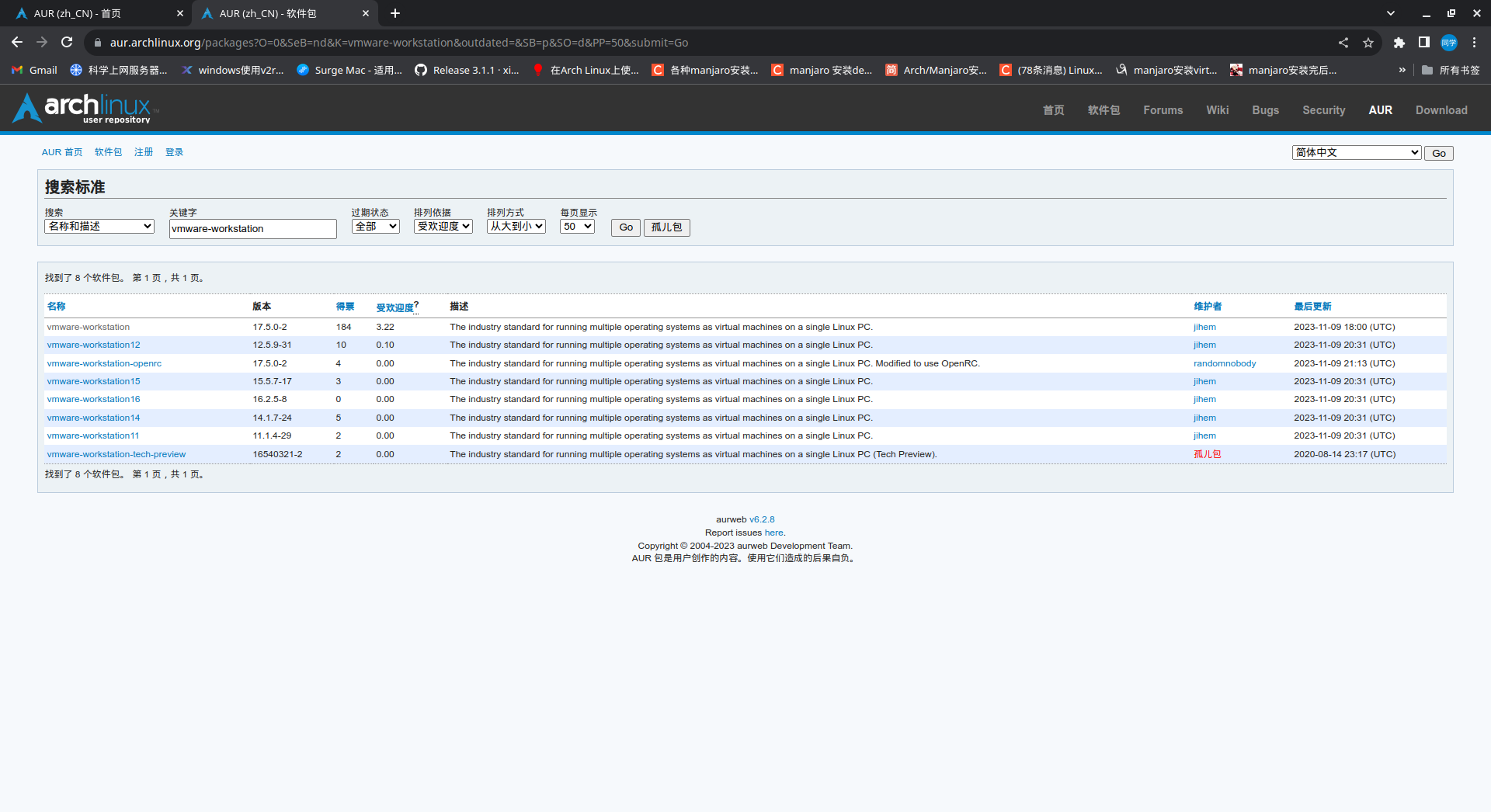Open the tab search chevron
1491x812 pixels.
pos(1391,13)
